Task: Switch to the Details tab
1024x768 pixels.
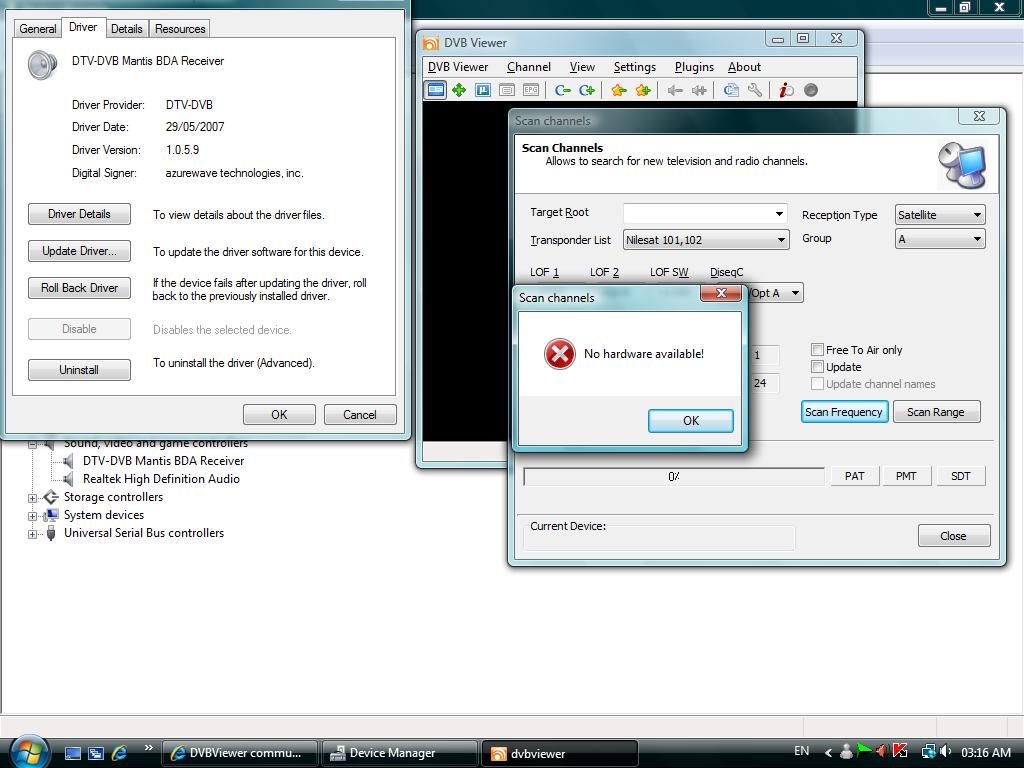Action: coord(126,28)
